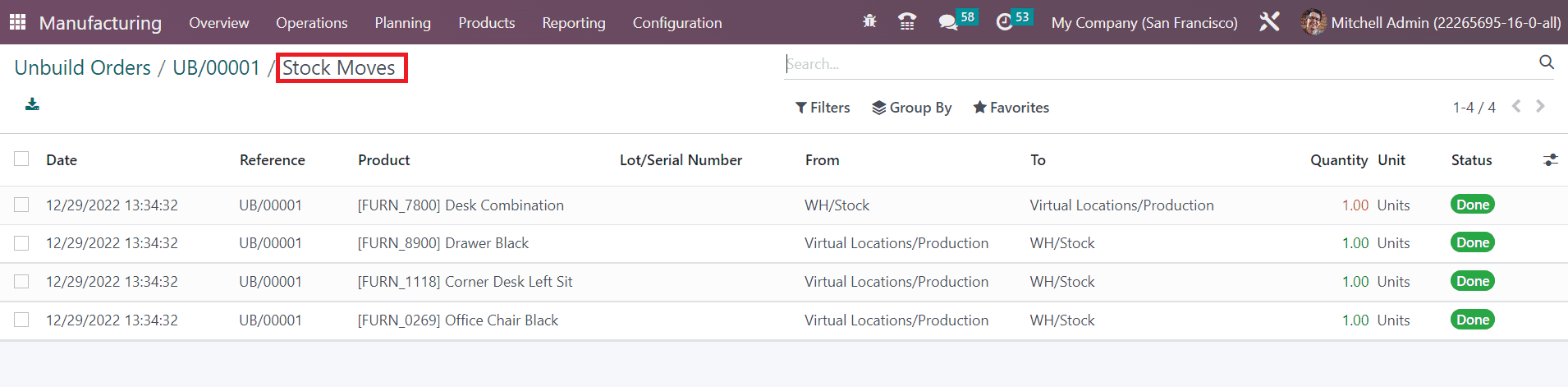The width and height of the screenshot is (1568, 387).
Task: Open the activities clock icon
Action: (x=1004, y=22)
